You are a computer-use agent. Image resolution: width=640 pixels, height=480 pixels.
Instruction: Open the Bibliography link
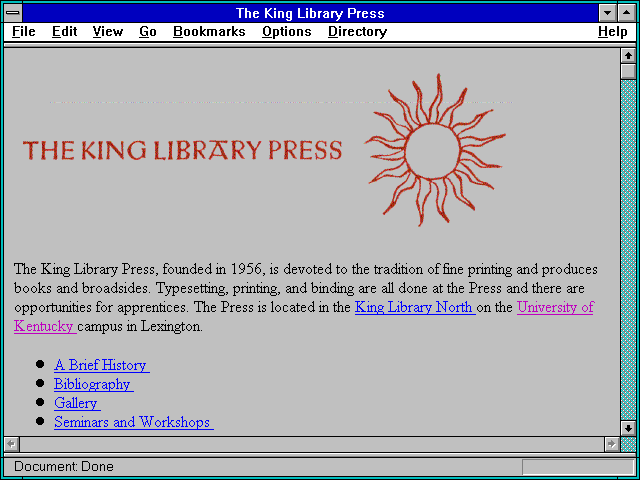point(93,384)
